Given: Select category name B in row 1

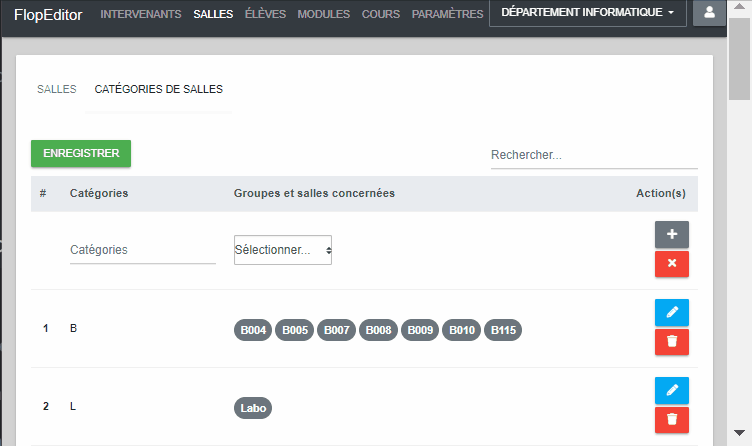Looking at the screenshot, I should (73, 329).
